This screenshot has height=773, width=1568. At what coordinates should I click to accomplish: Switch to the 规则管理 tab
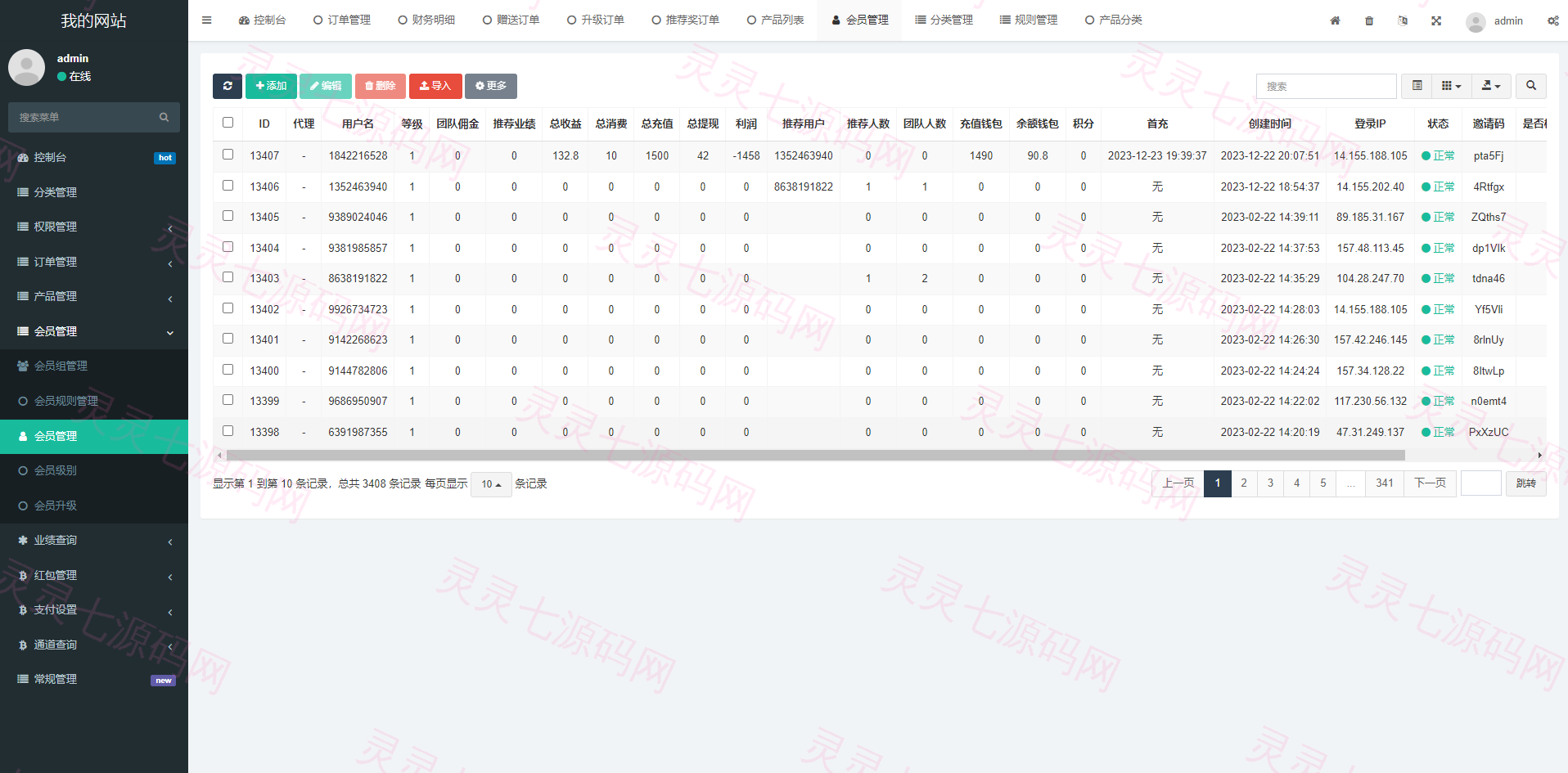[x=1029, y=20]
